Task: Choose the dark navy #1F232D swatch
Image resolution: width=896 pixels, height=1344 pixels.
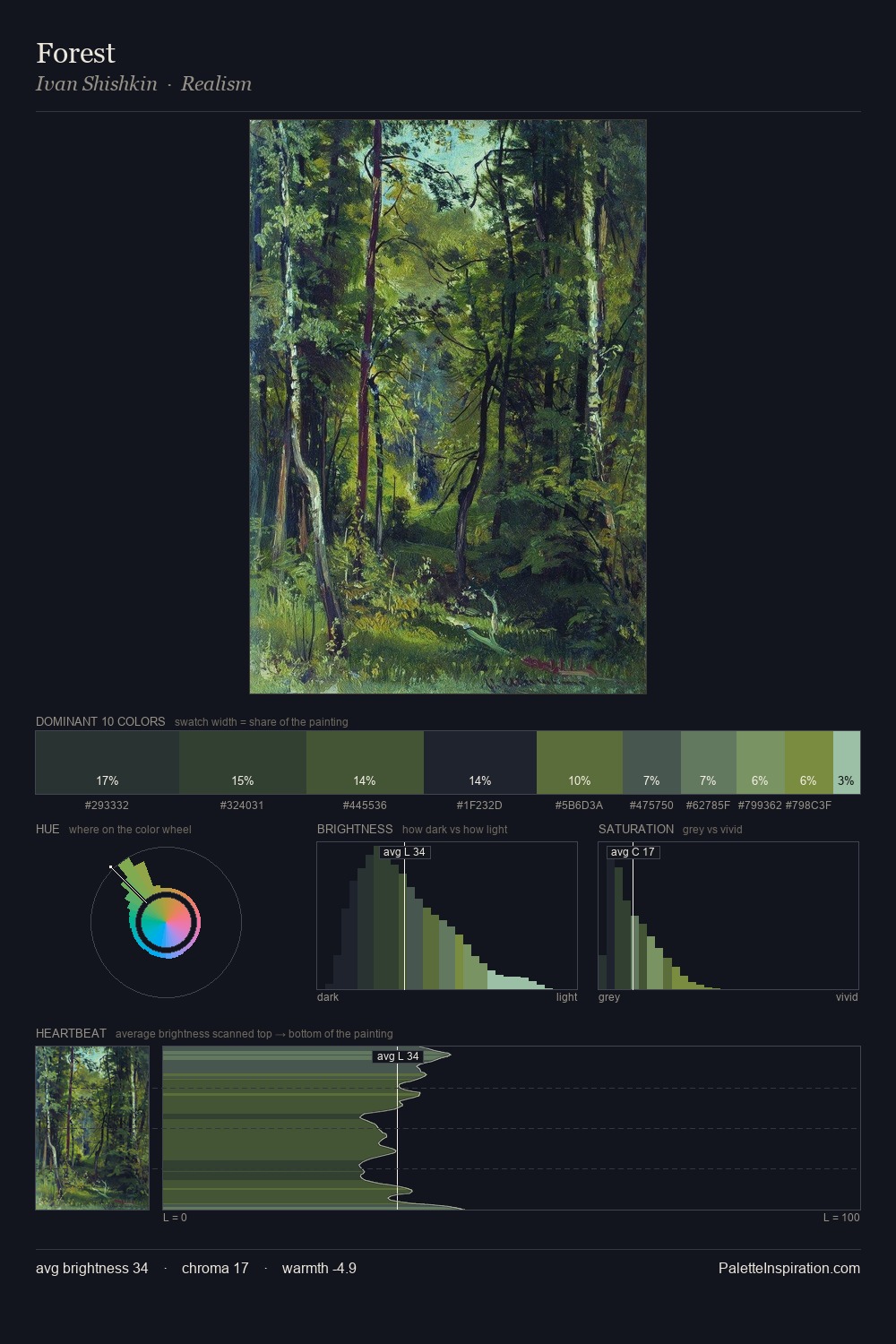Action: 480,762
